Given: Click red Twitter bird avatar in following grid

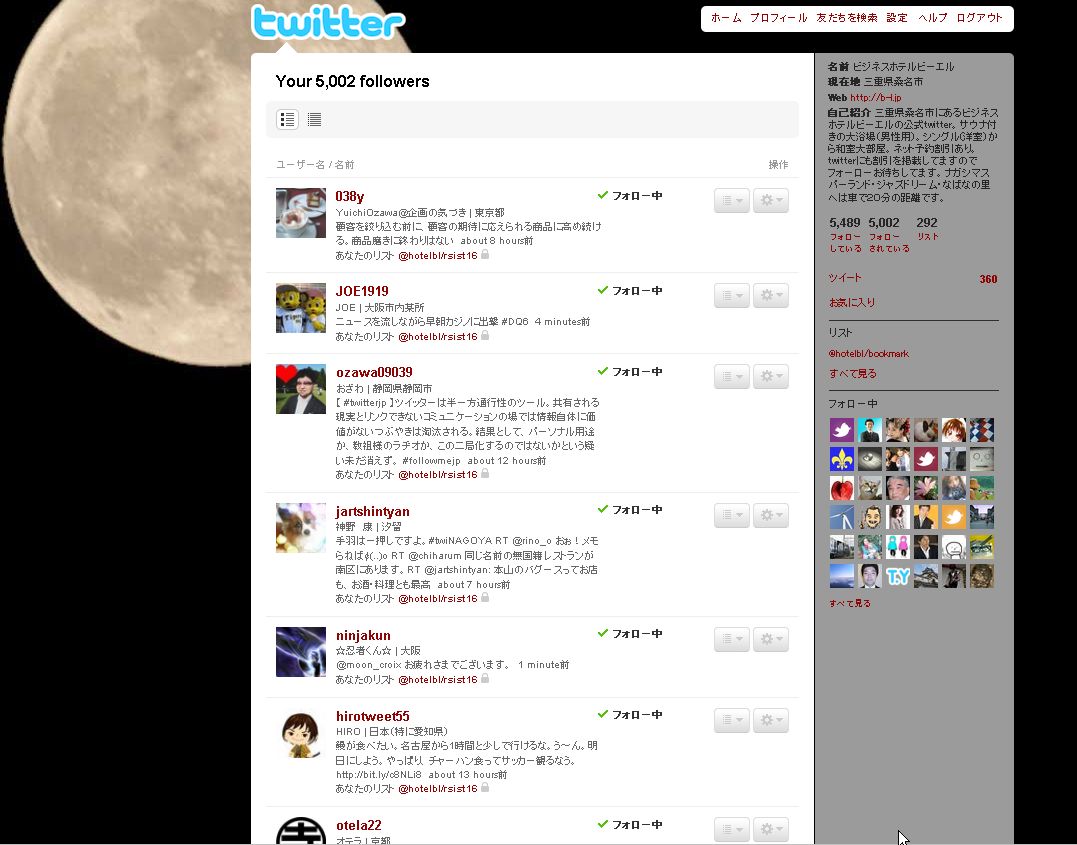Looking at the screenshot, I should pos(925,459).
